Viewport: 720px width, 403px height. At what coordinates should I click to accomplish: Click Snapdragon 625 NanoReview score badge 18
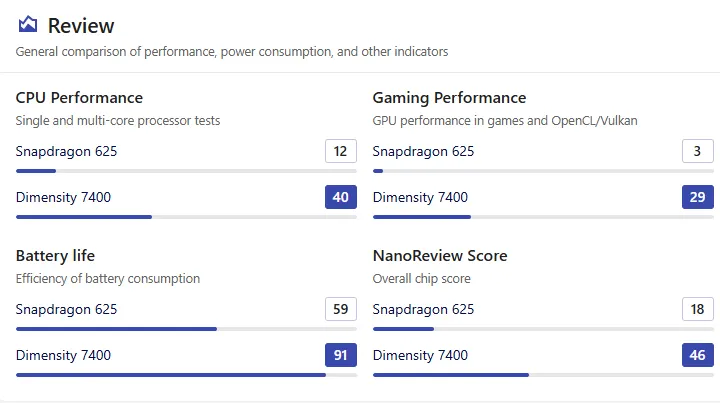[x=698, y=310]
